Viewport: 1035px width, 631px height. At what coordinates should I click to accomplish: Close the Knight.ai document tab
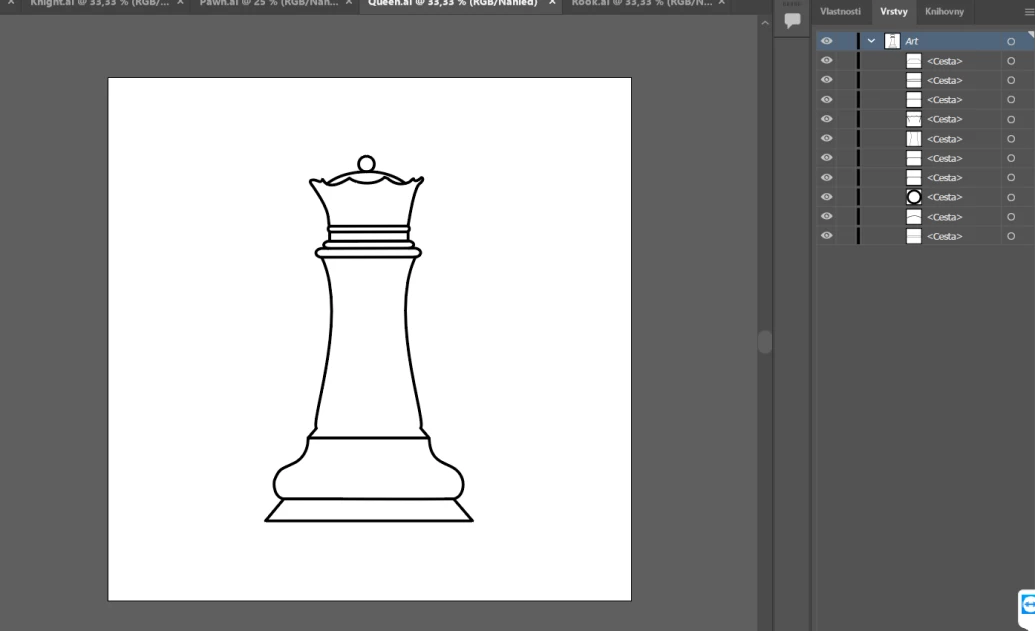tap(180, 3)
